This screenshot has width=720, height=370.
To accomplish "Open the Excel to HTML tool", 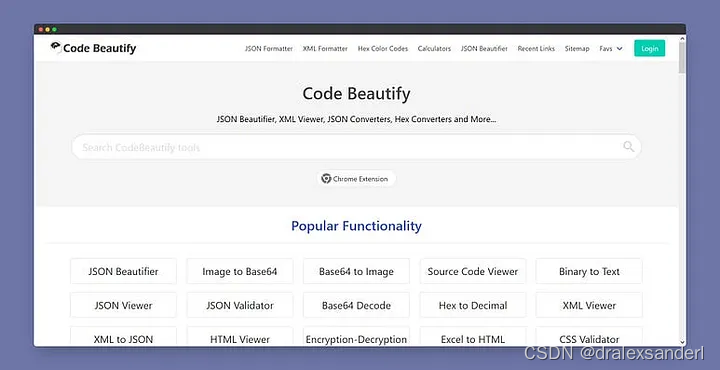I will [x=472, y=336].
